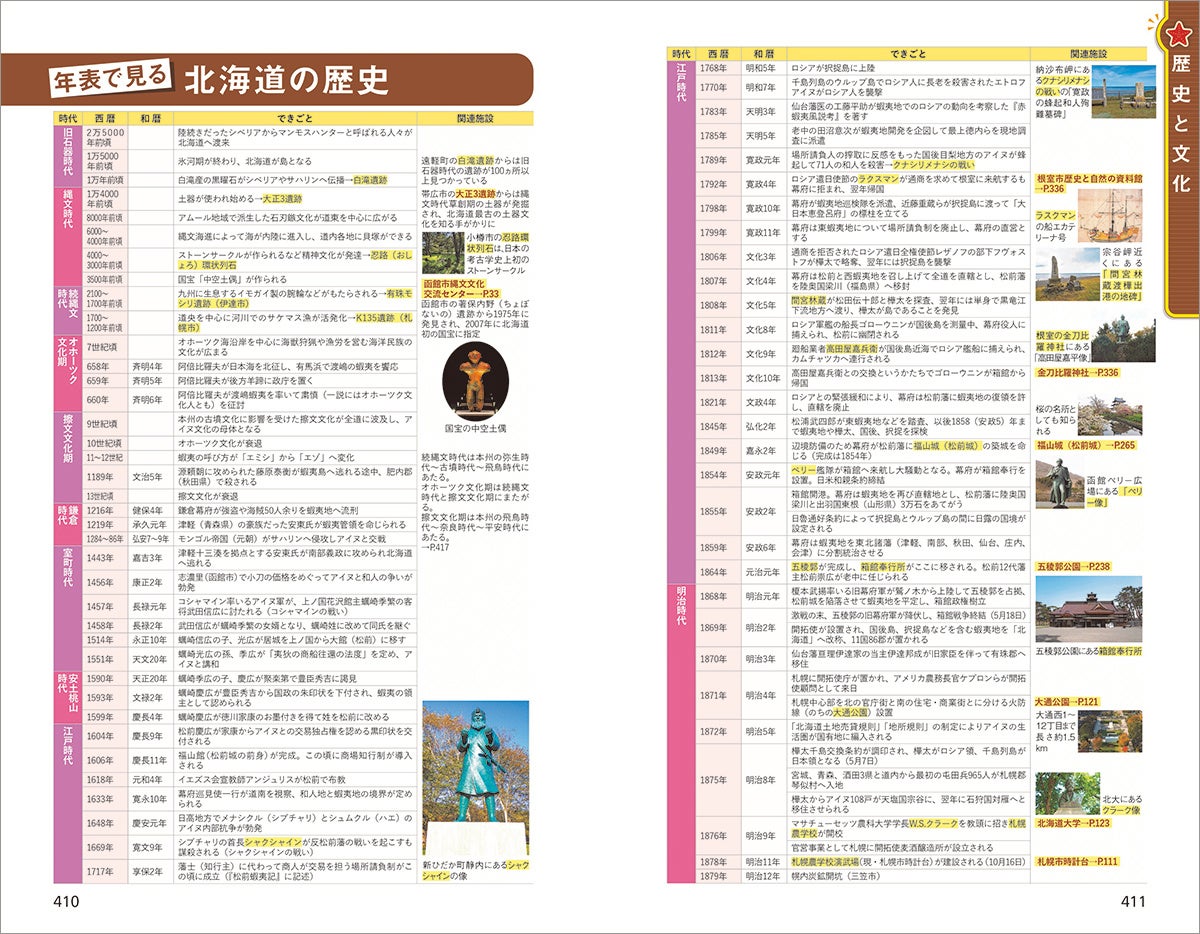Screen dimensions: 1200x934
Task: Click the 五稜郭公園→P.238 reference
Action: (1073, 565)
